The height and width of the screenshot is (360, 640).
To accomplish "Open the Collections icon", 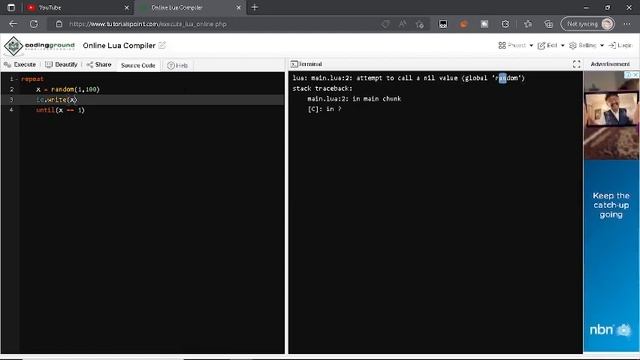I will (549, 24).
